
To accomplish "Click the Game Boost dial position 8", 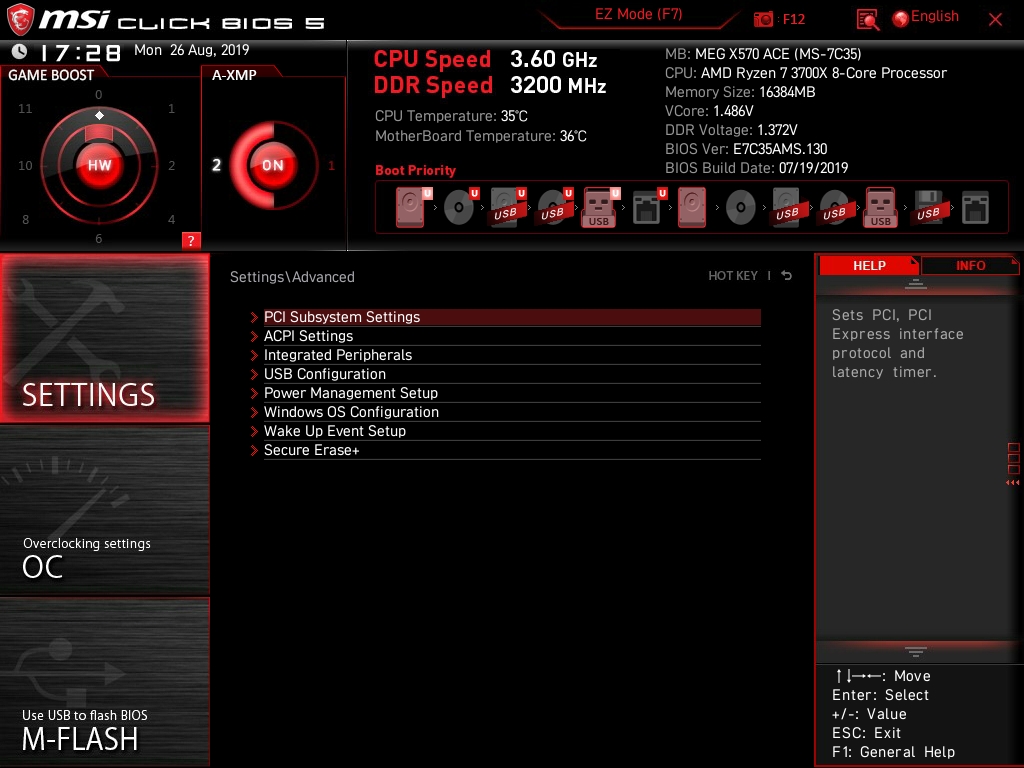I will coord(25,219).
